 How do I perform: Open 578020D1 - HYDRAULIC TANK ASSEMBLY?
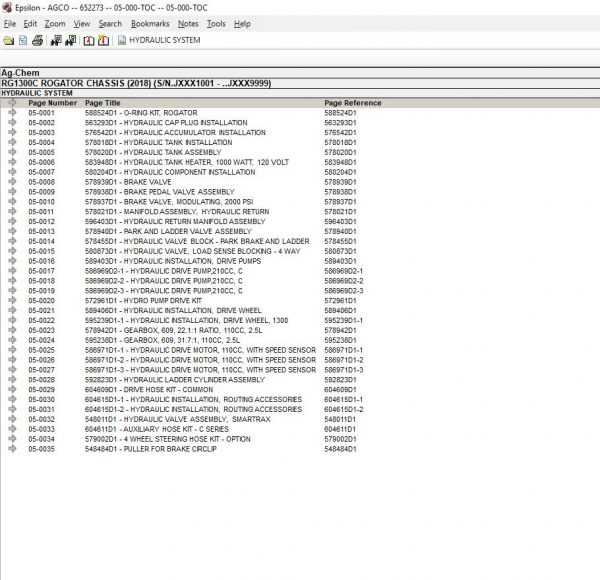pyautogui.click(x=153, y=152)
